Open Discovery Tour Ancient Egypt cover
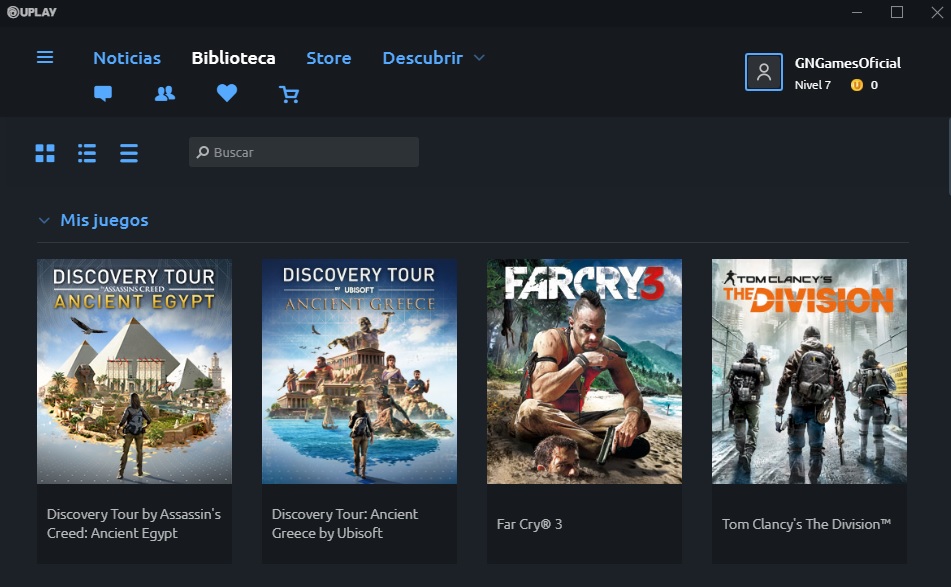The height and width of the screenshot is (587, 951). click(134, 372)
